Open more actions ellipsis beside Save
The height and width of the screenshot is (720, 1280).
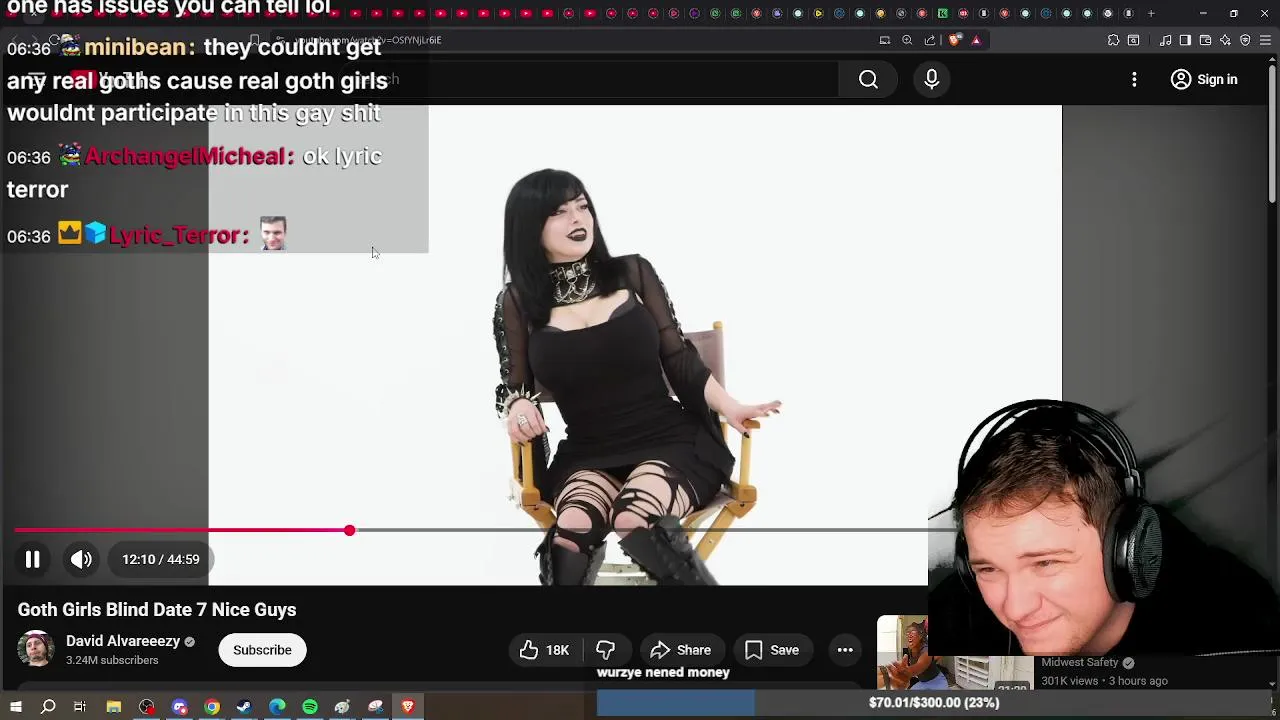click(845, 650)
